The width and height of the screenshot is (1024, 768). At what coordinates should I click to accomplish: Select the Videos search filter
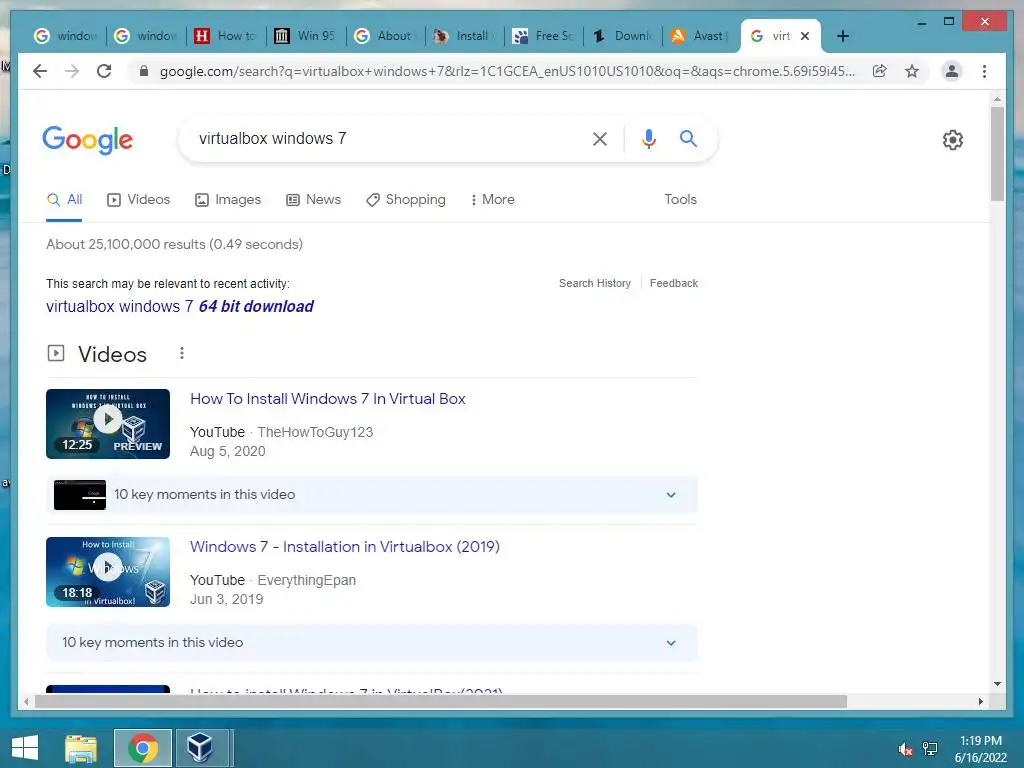tap(138, 199)
